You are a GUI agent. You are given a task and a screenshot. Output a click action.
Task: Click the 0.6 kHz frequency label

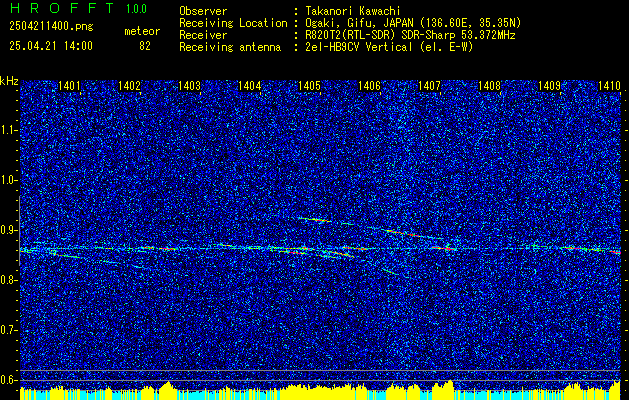point(8,380)
